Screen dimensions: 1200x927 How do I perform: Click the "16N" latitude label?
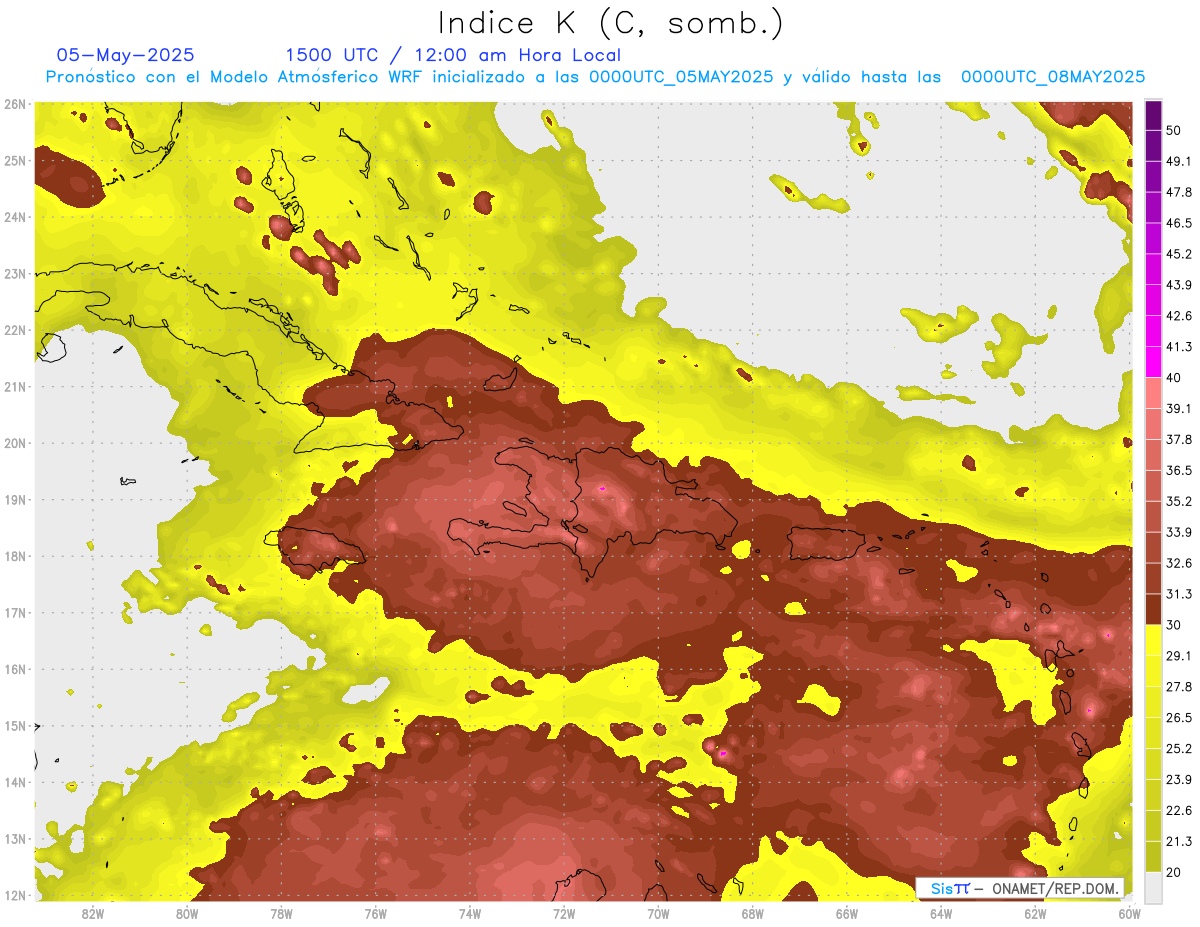coord(15,669)
